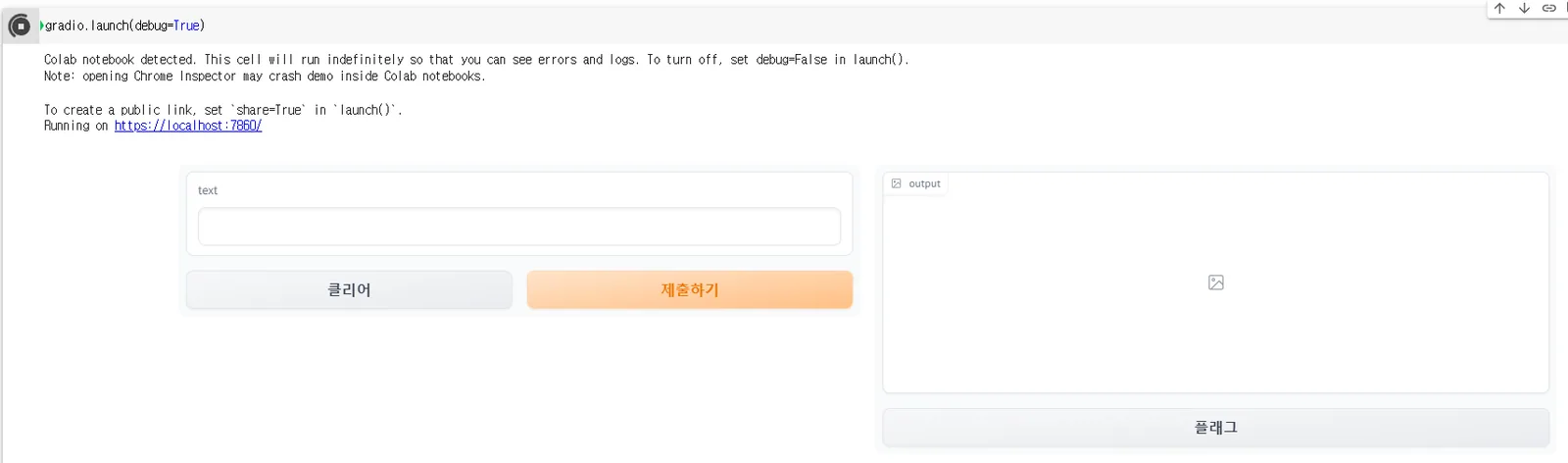
Task: Click the cut-off icon after the link icon
Action: point(1565,8)
